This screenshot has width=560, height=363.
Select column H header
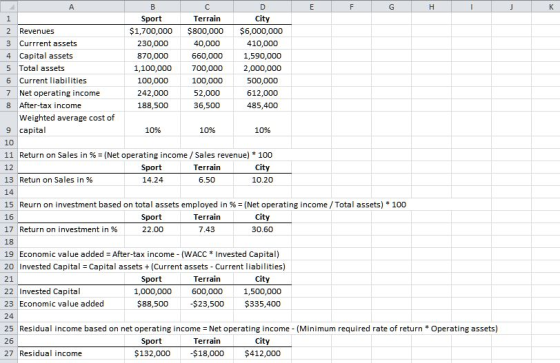click(x=431, y=6)
